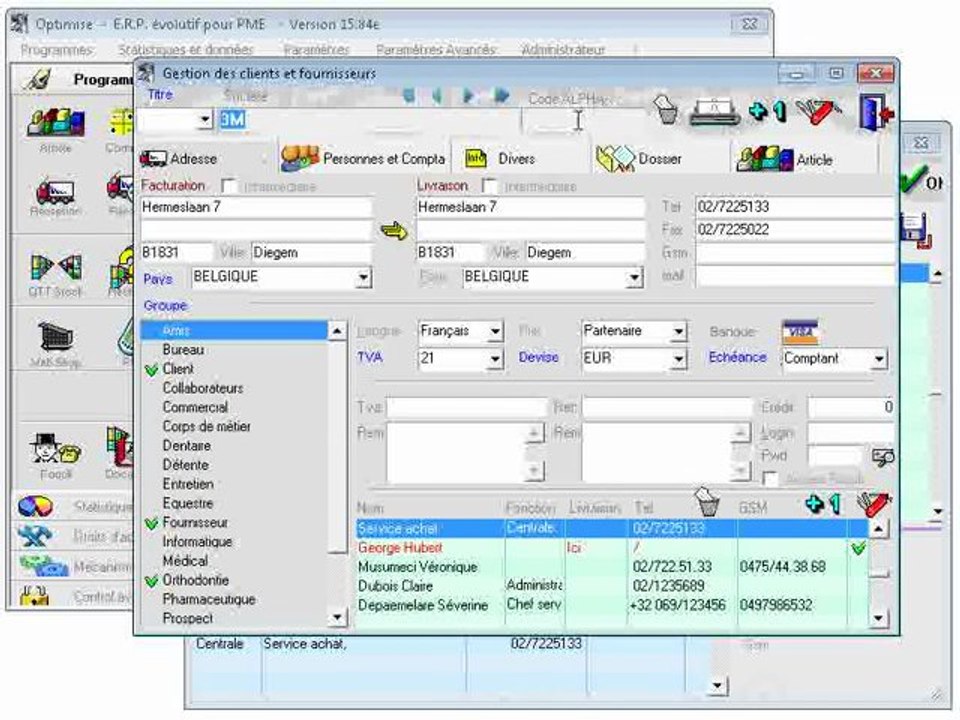Click into the Code ALPHA field

(x=582, y=120)
